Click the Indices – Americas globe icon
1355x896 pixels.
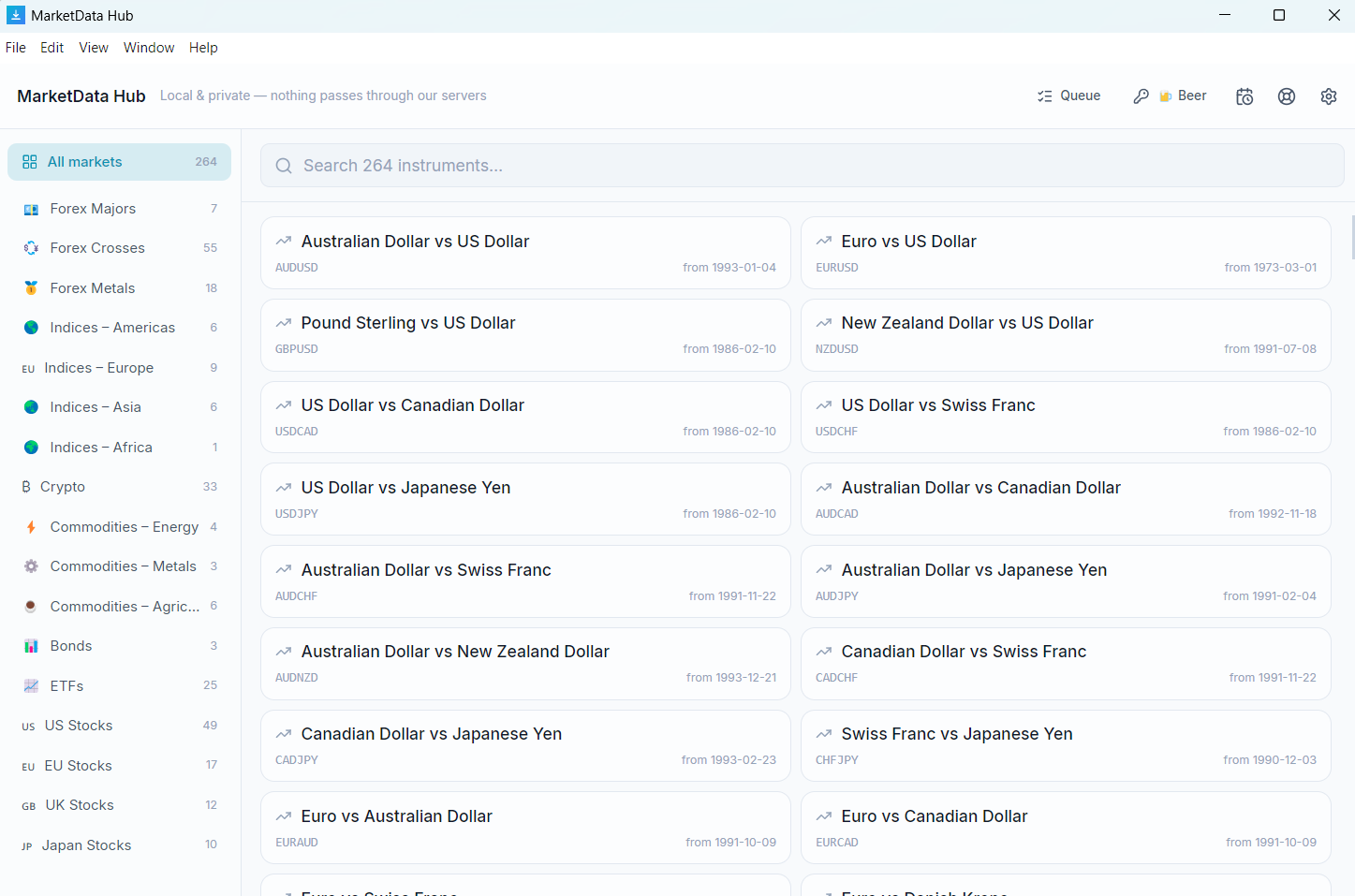(x=31, y=328)
